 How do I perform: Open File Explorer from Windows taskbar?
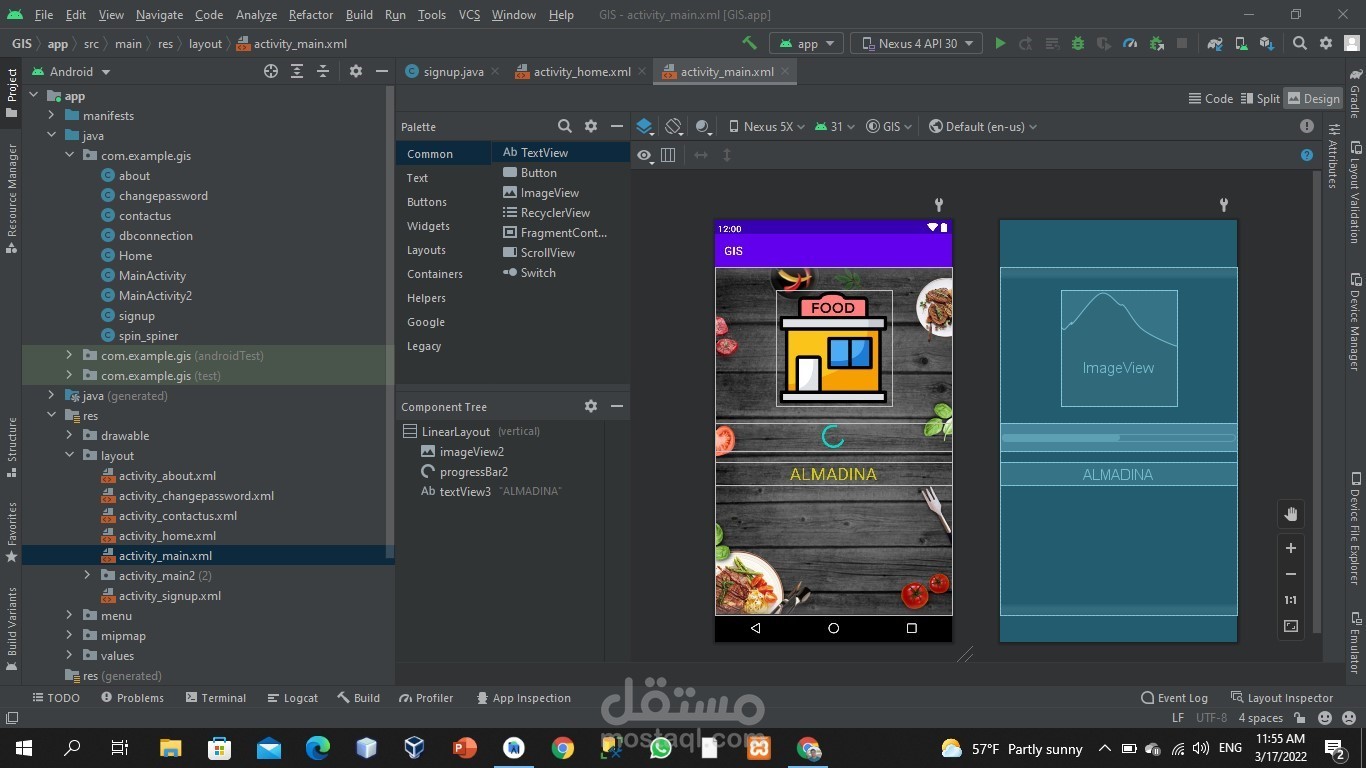pyautogui.click(x=171, y=748)
